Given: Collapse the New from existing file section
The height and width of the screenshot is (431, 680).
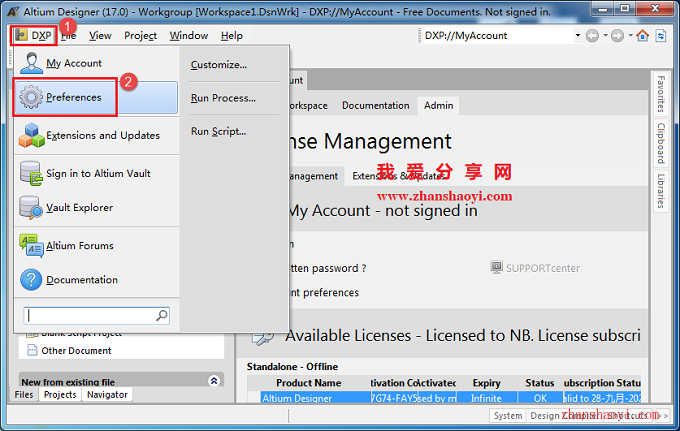Looking at the screenshot, I should click(x=214, y=381).
